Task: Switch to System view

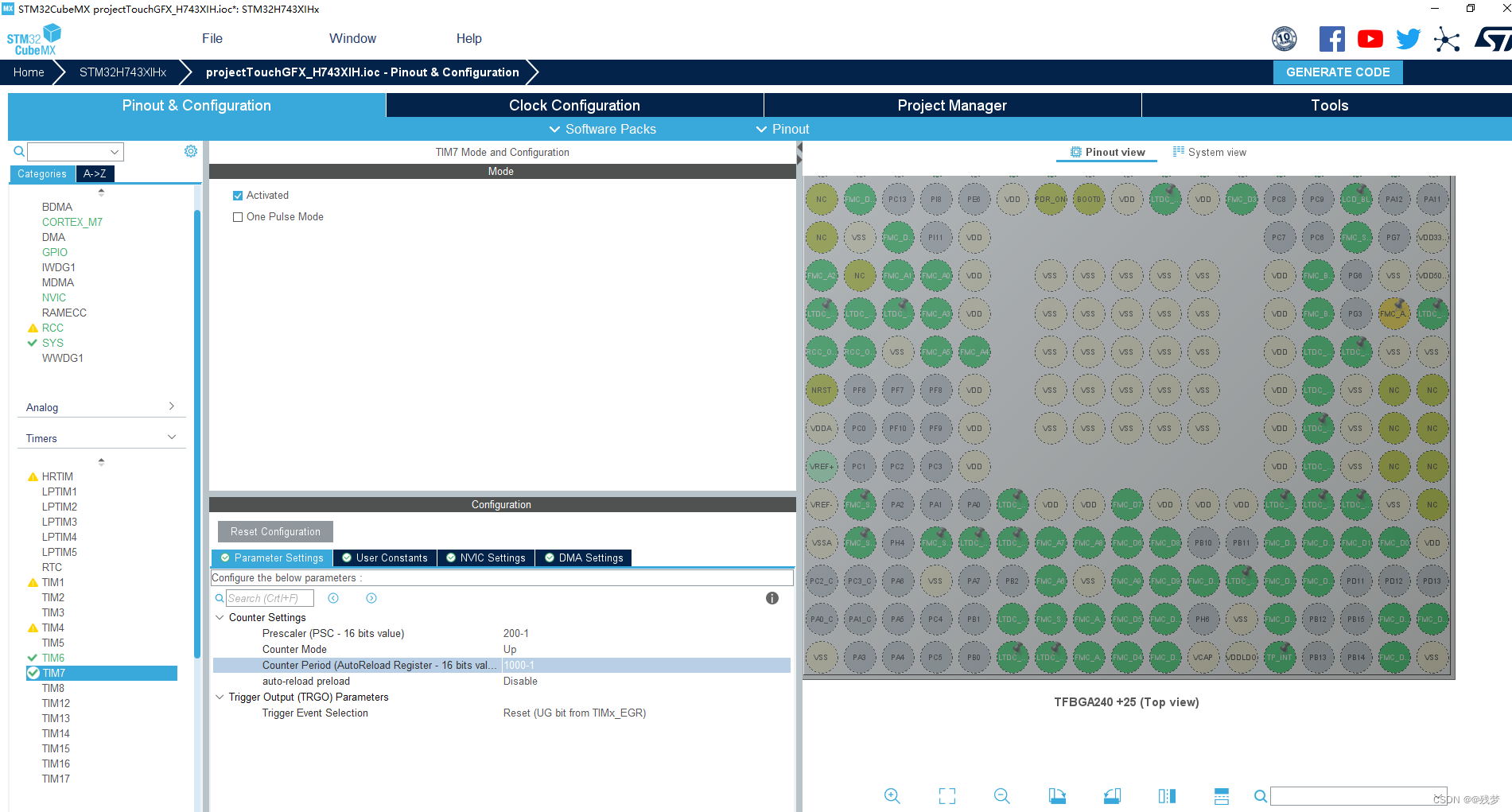Action: pos(1209,152)
